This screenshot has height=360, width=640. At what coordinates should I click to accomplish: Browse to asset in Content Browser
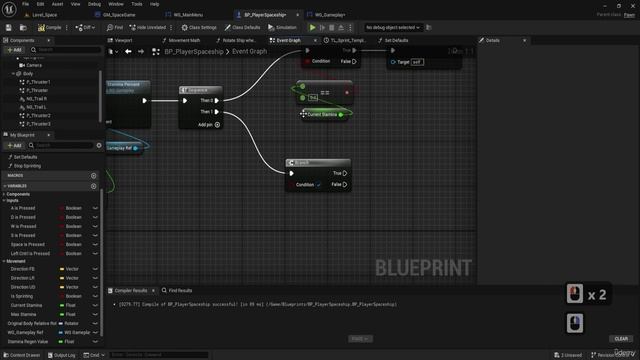(23, 28)
